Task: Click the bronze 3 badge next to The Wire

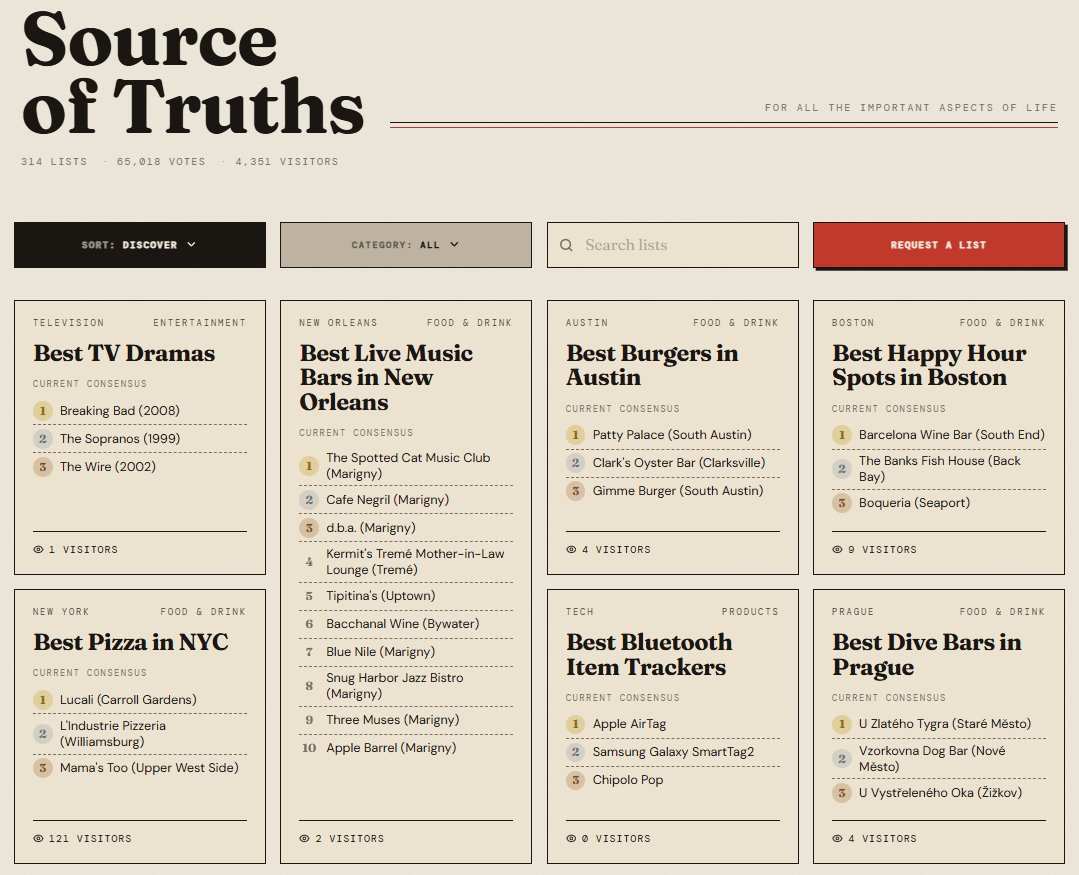Action: pyautogui.click(x=43, y=467)
